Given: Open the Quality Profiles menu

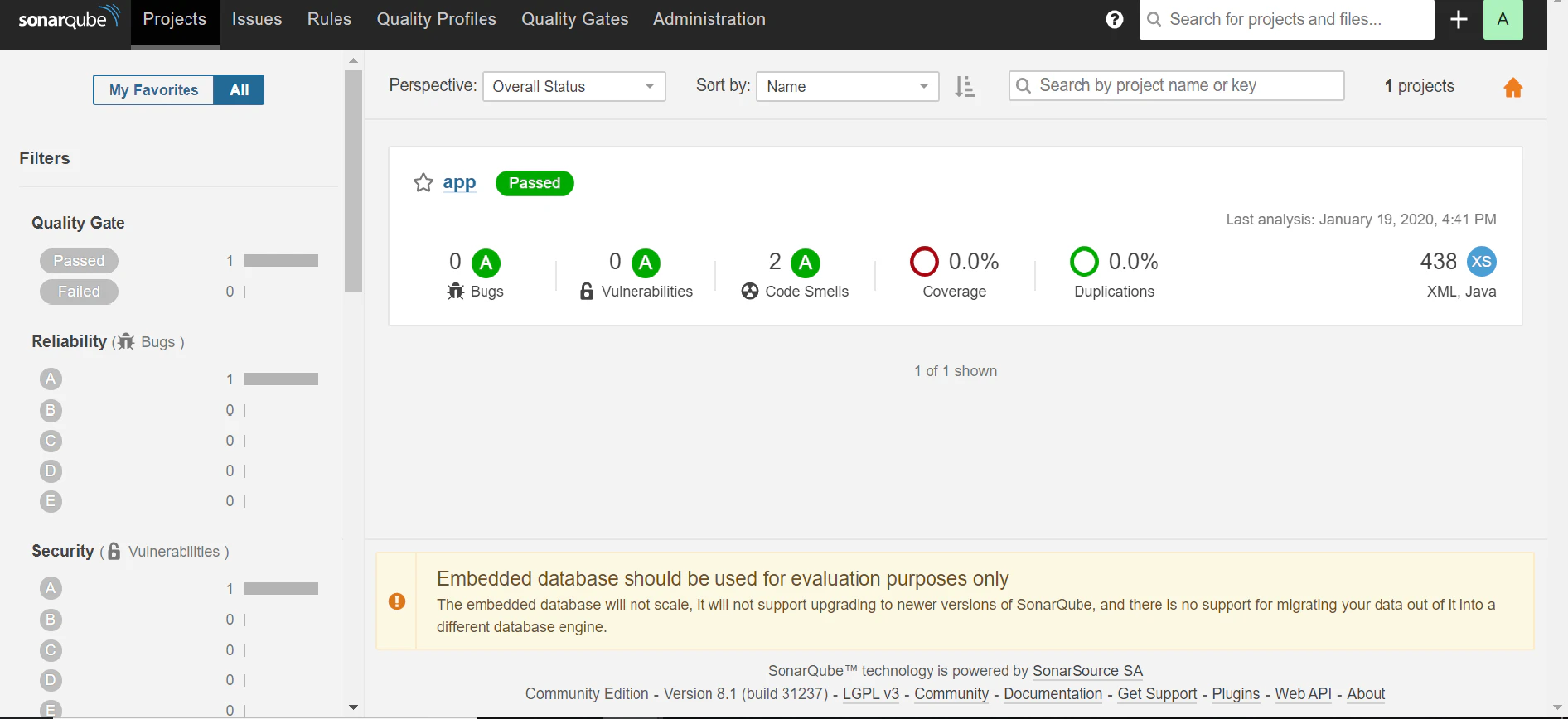Looking at the screenshot, I should 437,19.
